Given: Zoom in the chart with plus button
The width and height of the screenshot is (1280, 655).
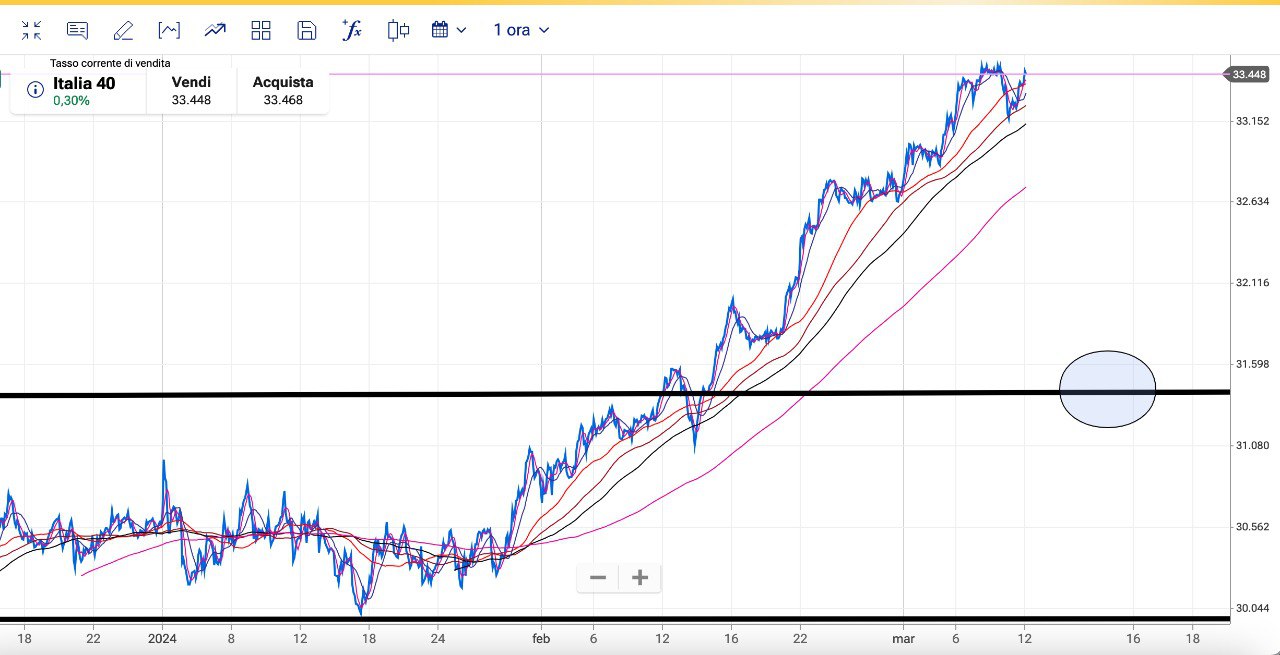Looking at the screenshot, I should [640, 577].
